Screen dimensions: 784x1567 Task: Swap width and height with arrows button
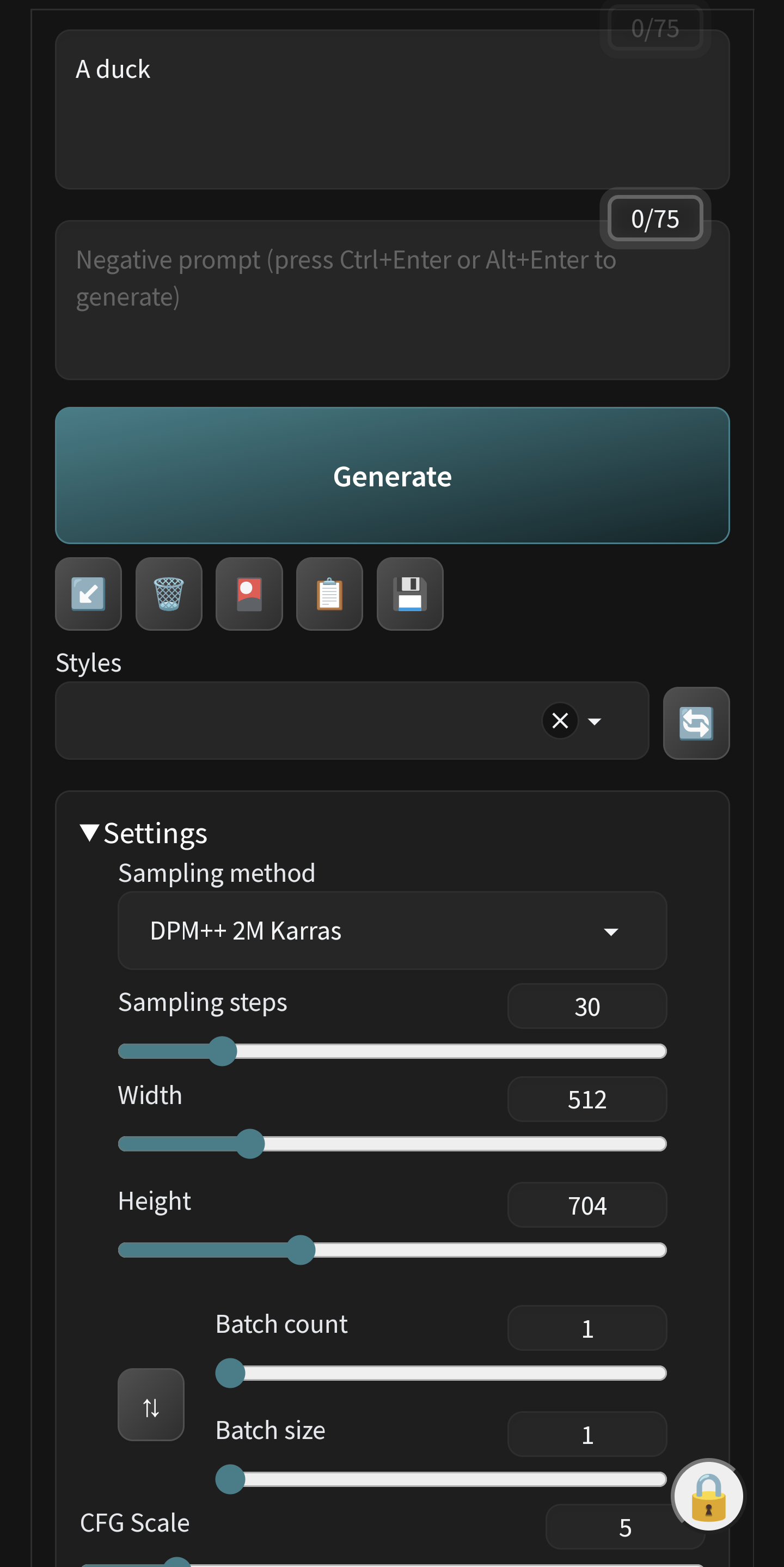click(x=151, y=1404)
